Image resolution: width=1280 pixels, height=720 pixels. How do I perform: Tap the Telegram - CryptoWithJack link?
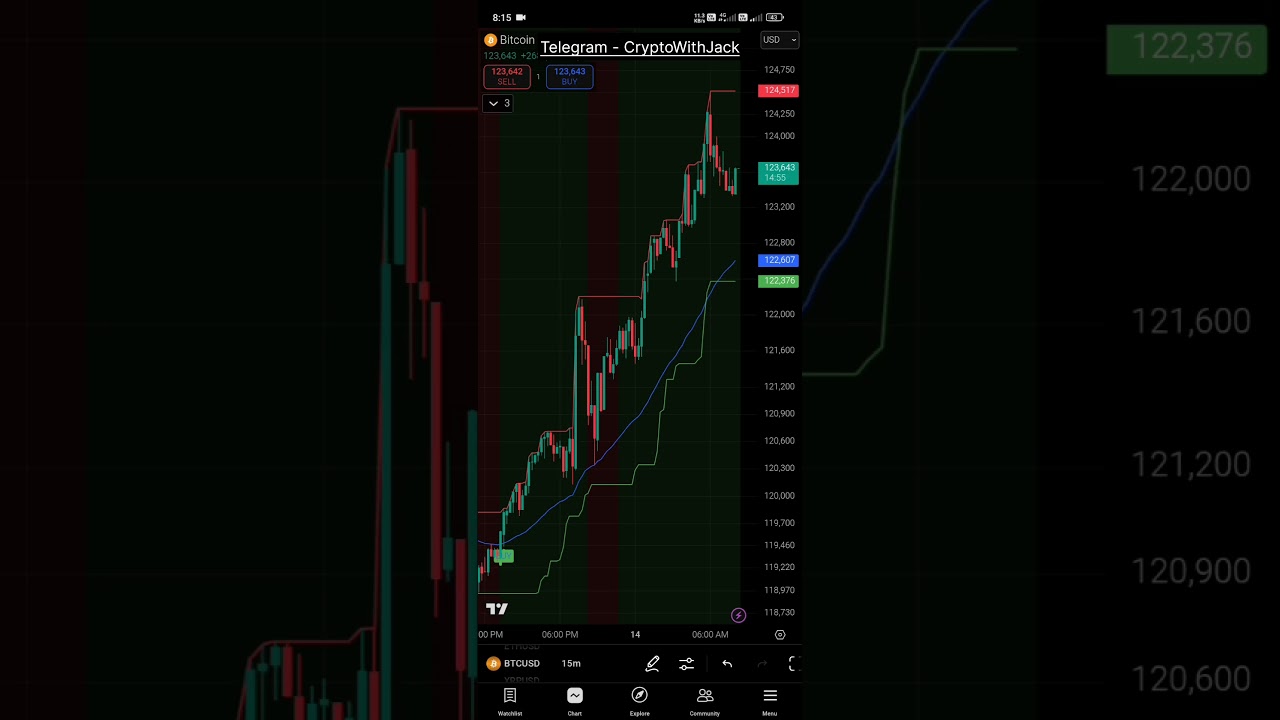(640, 47)
